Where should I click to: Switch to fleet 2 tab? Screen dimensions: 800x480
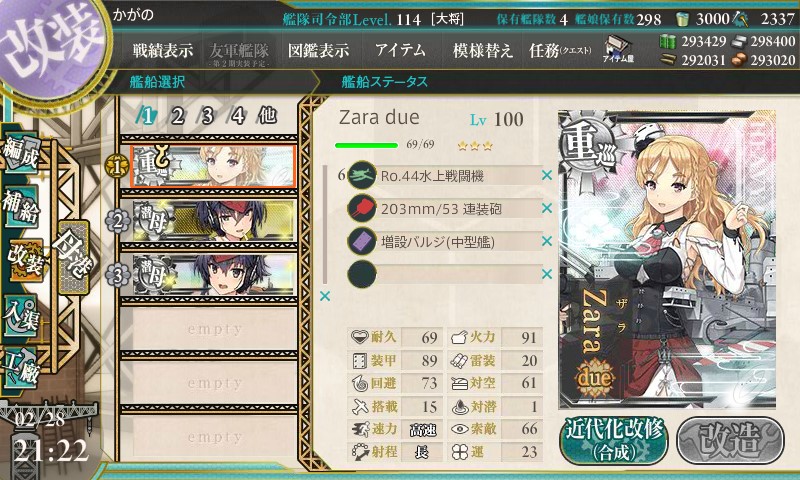177,116
